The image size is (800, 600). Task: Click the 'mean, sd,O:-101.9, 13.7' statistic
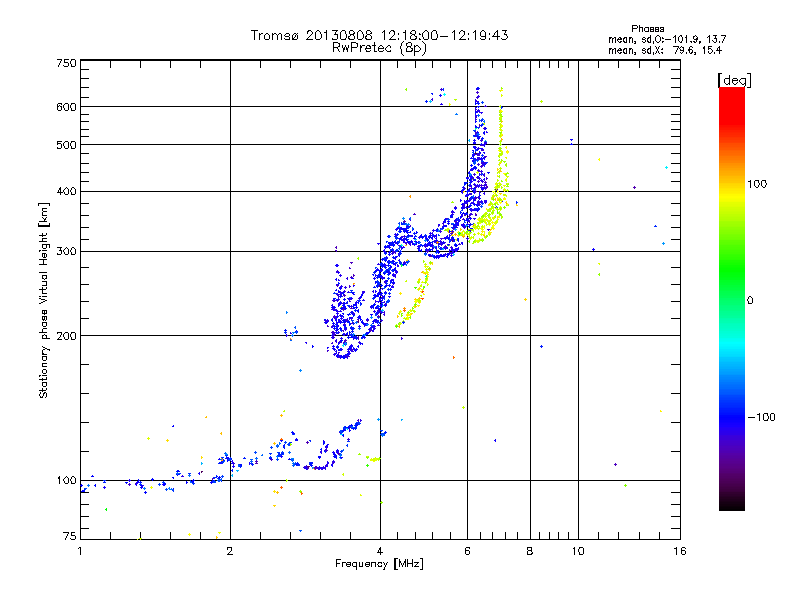click(667, 39)
